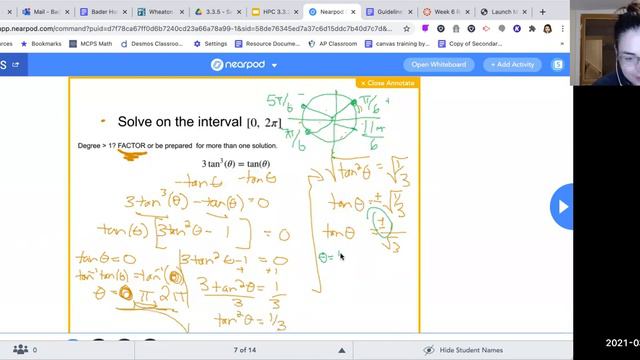Image resolution: width=640 pixels, height=360 pixels.
Task: Open the Bookmarks bookmark folder
Action: pyautogui.click(x=41, y=44)
